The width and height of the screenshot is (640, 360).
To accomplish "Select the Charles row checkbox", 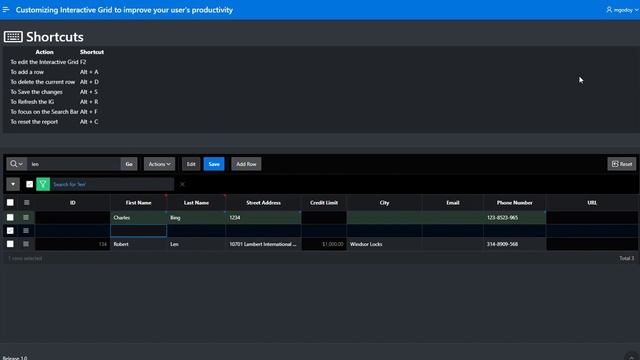I will pyautogui.click(x=10, y=218).
